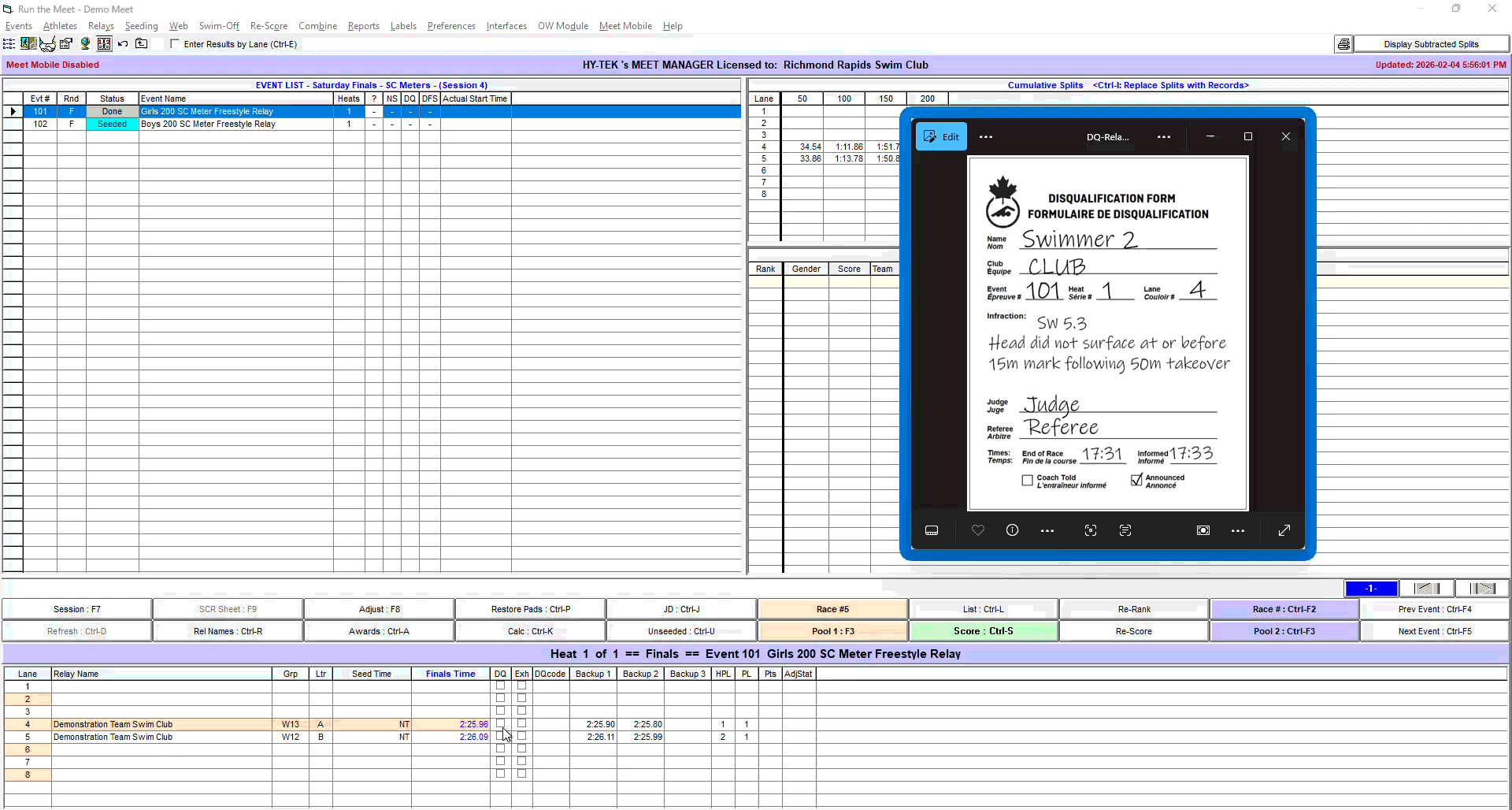Show the filmstrip in photo viewer

pos(932,530)
